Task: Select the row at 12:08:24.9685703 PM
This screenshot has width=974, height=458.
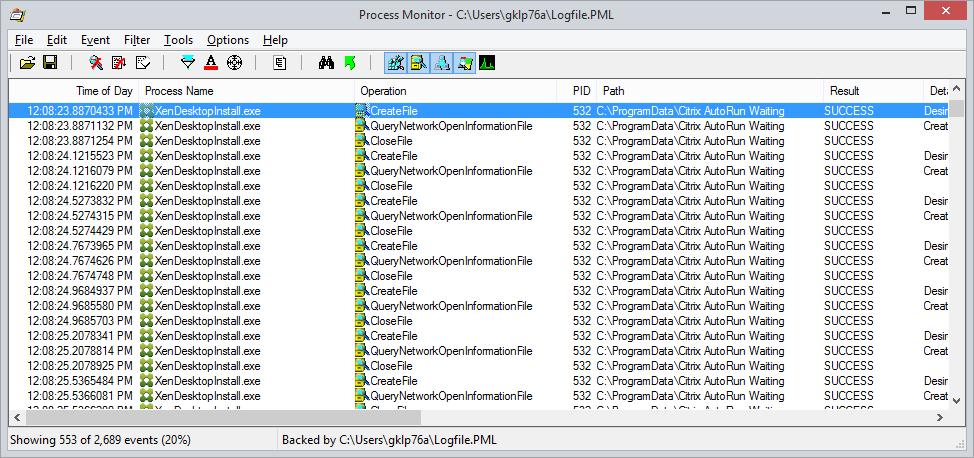Action: 479,321
